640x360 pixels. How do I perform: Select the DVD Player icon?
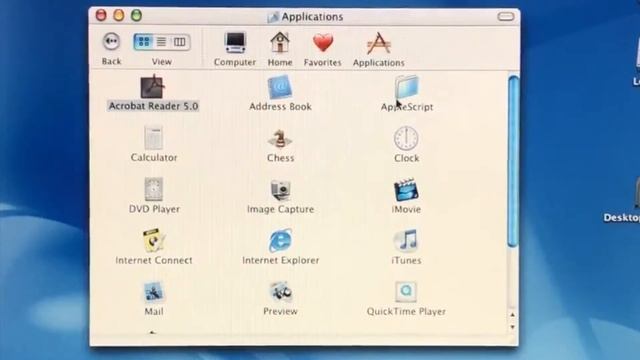click(x=153, y=189)
